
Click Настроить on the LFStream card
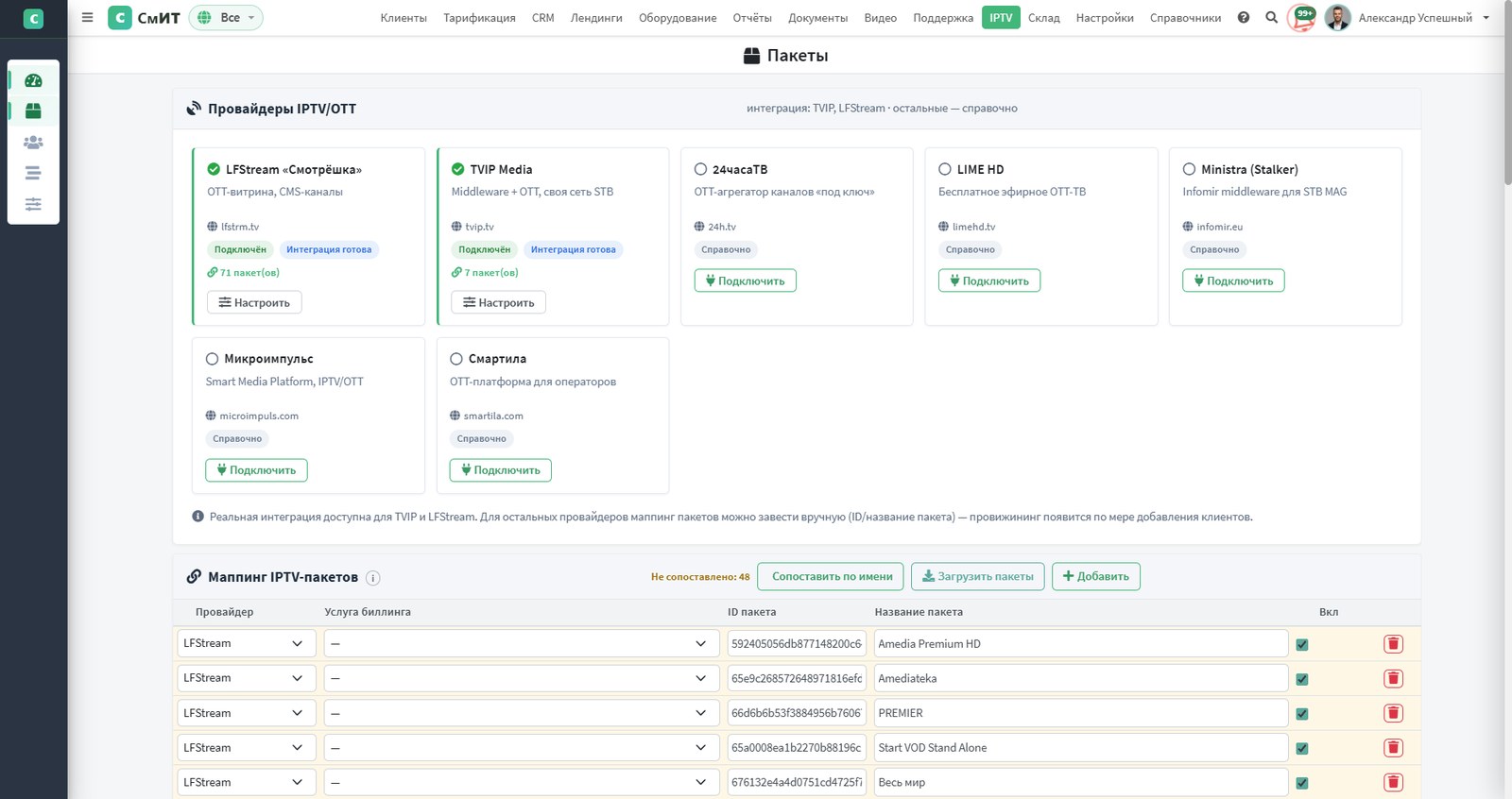(254, 302)
